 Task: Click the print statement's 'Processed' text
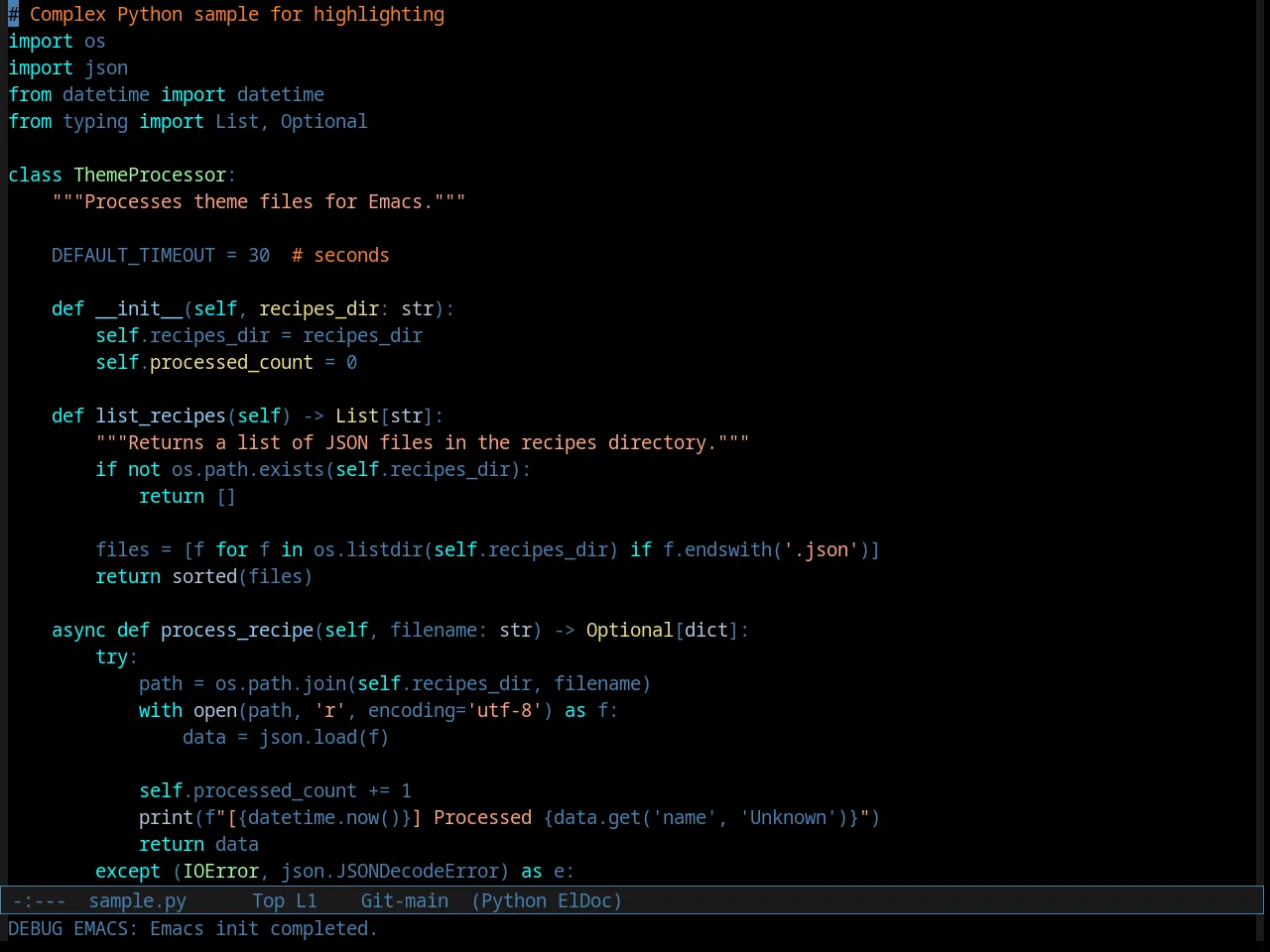482,817
